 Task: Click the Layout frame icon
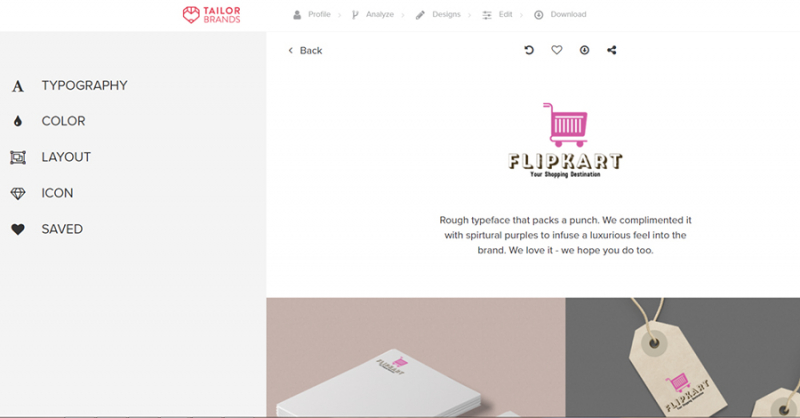coord(18,157)
